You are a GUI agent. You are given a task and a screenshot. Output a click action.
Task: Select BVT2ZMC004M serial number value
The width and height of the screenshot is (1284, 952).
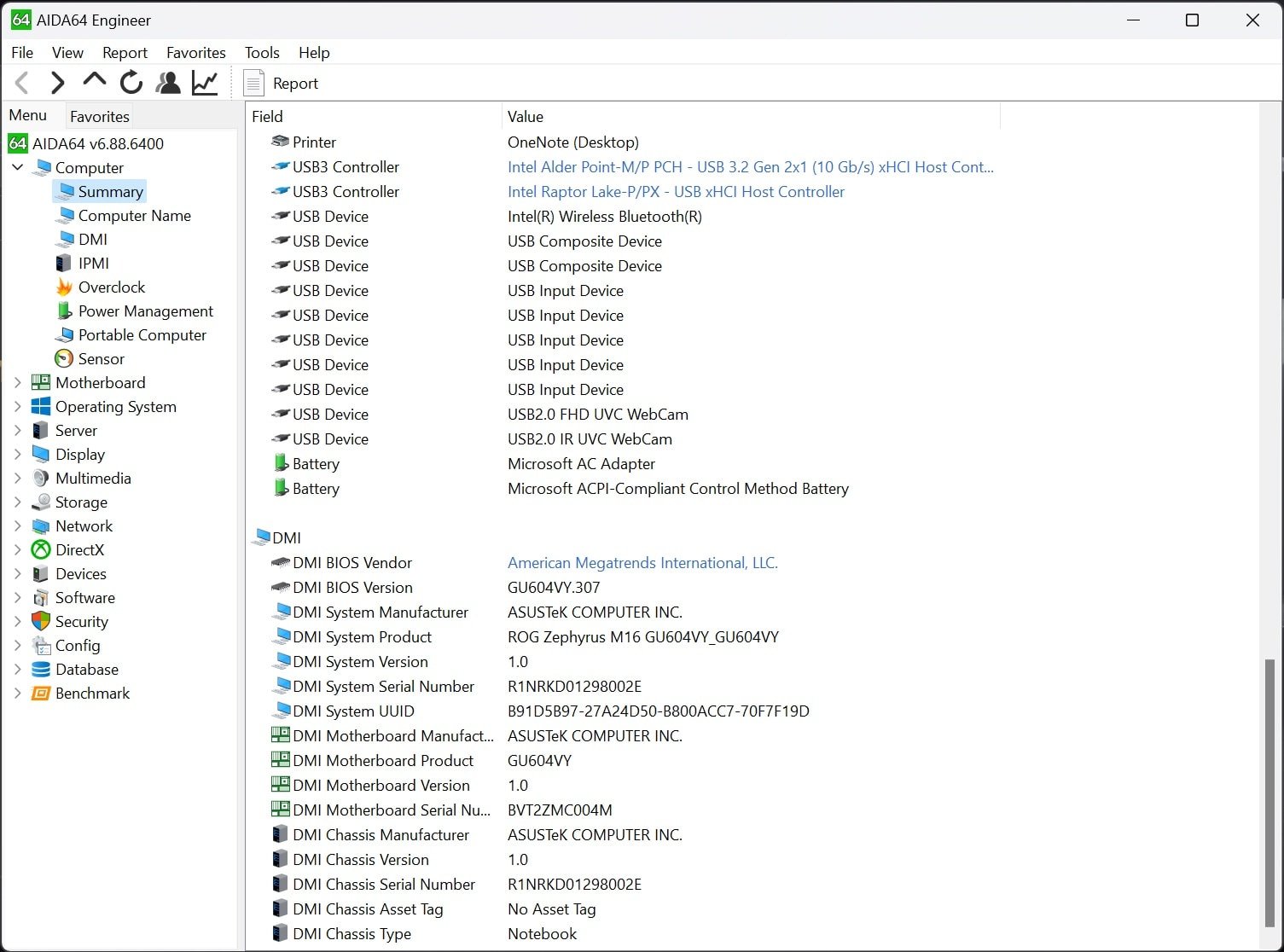(560, 810)
